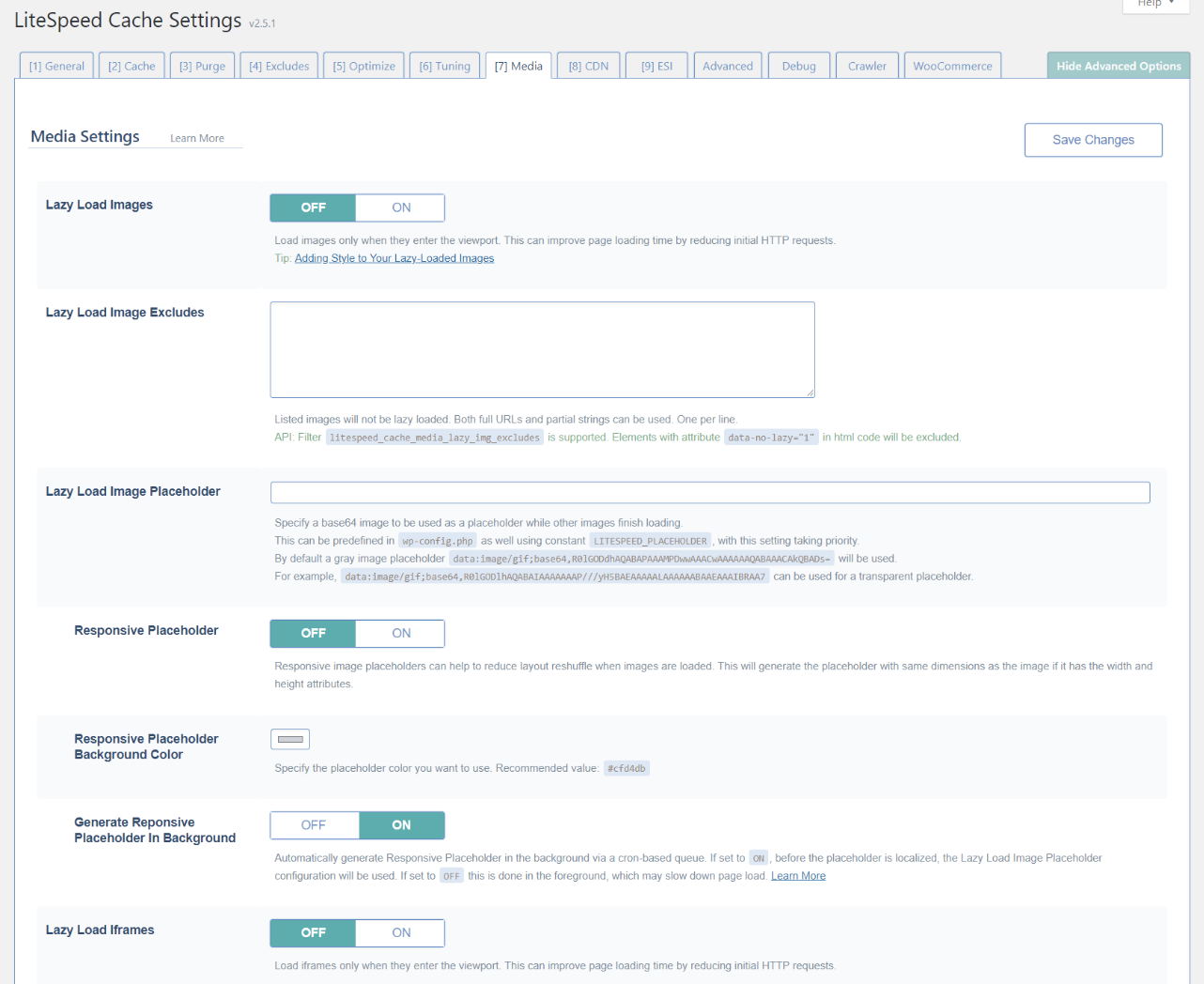1204x984 pixels.
Task: Click the Save Changes button
Action: (x=1093, y=140)
